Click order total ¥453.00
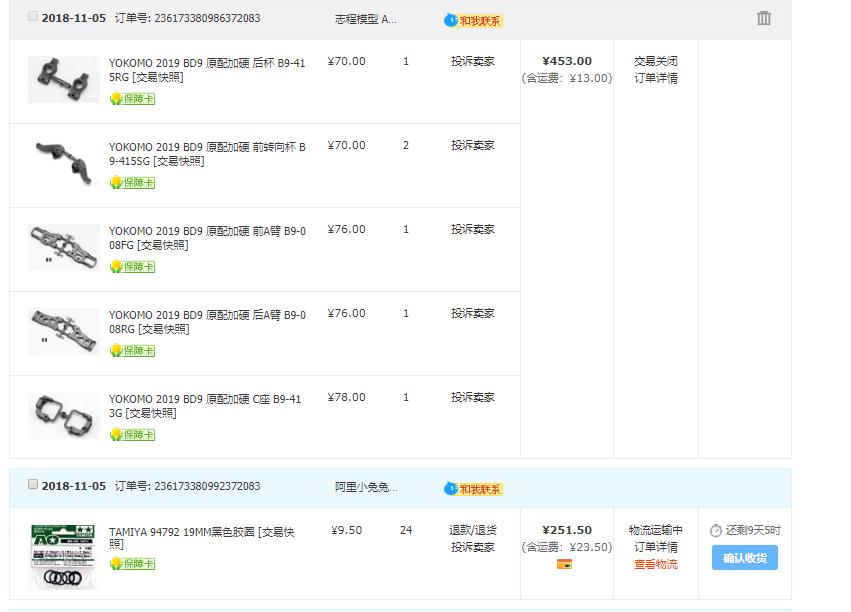 click(x=567, y=61)
